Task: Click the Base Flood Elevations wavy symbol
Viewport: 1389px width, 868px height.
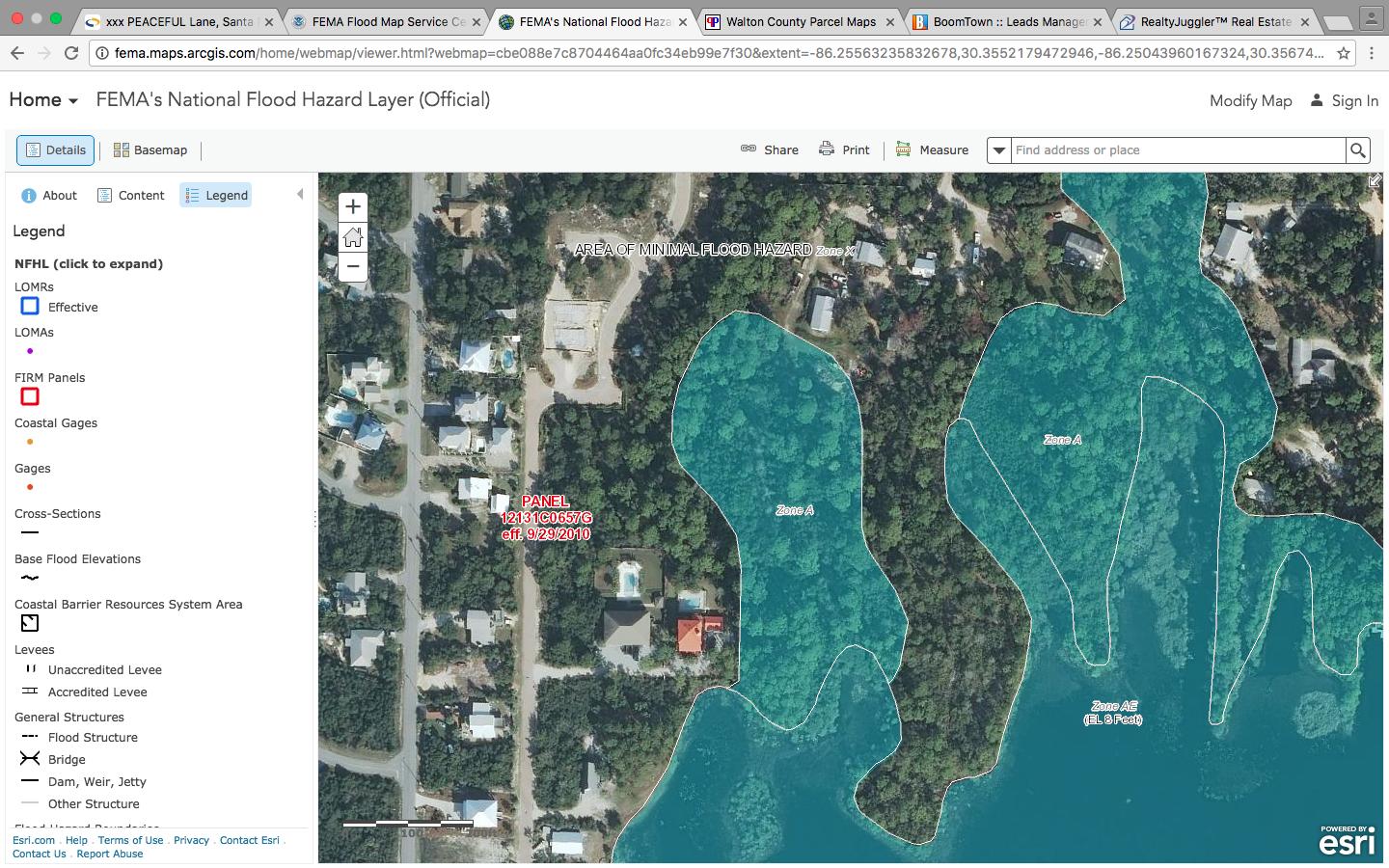Action: 30,578
